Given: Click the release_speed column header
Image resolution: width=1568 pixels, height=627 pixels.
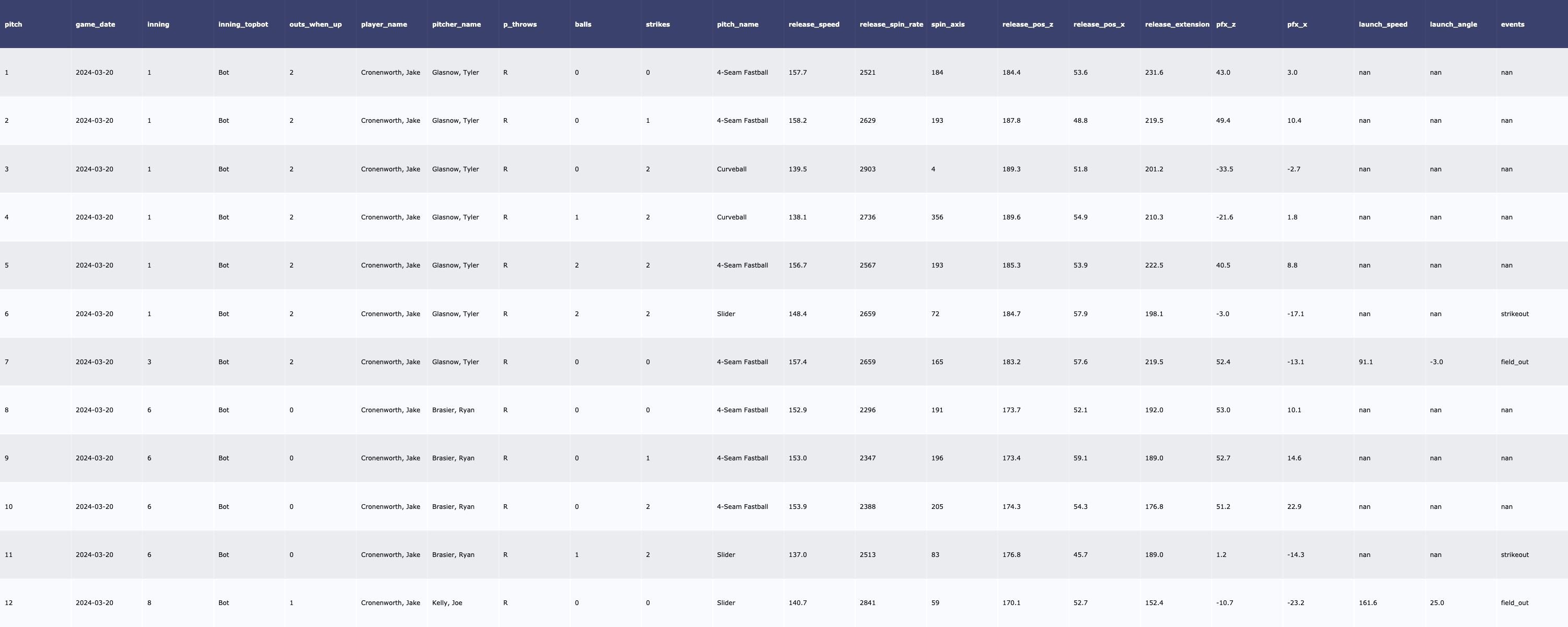Looking at the screenshot, I should [x=813, y=25].
